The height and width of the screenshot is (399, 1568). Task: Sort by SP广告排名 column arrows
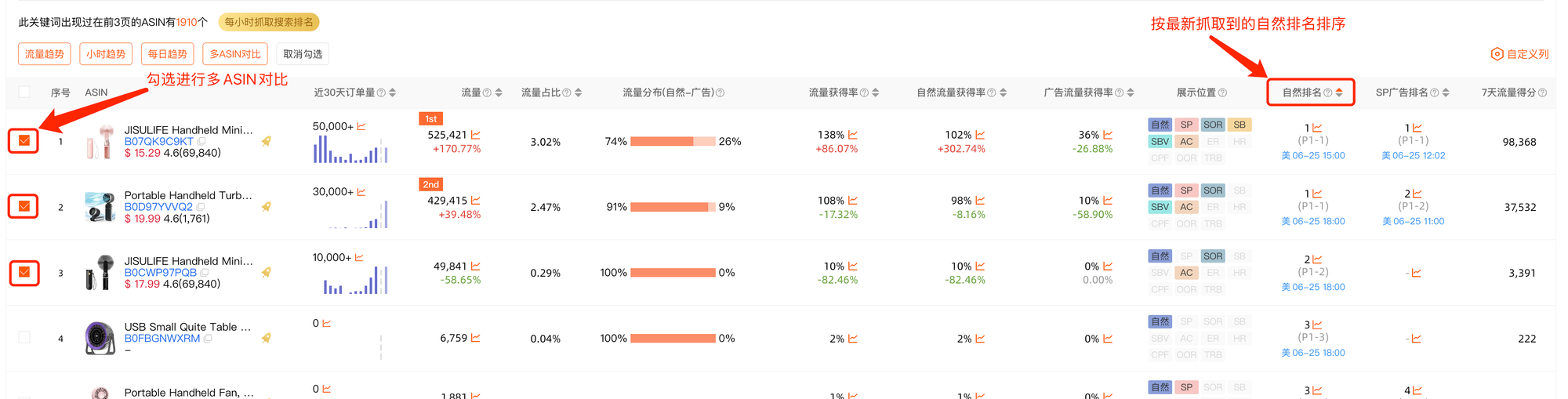click(1445, 92)
